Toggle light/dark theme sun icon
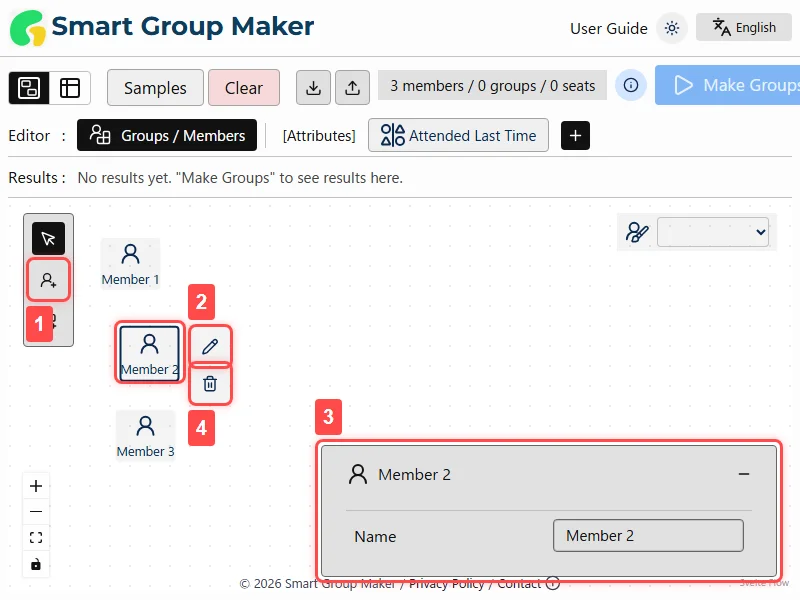The width and height of the screenshot is (800, 600). [x=672, y=28]
